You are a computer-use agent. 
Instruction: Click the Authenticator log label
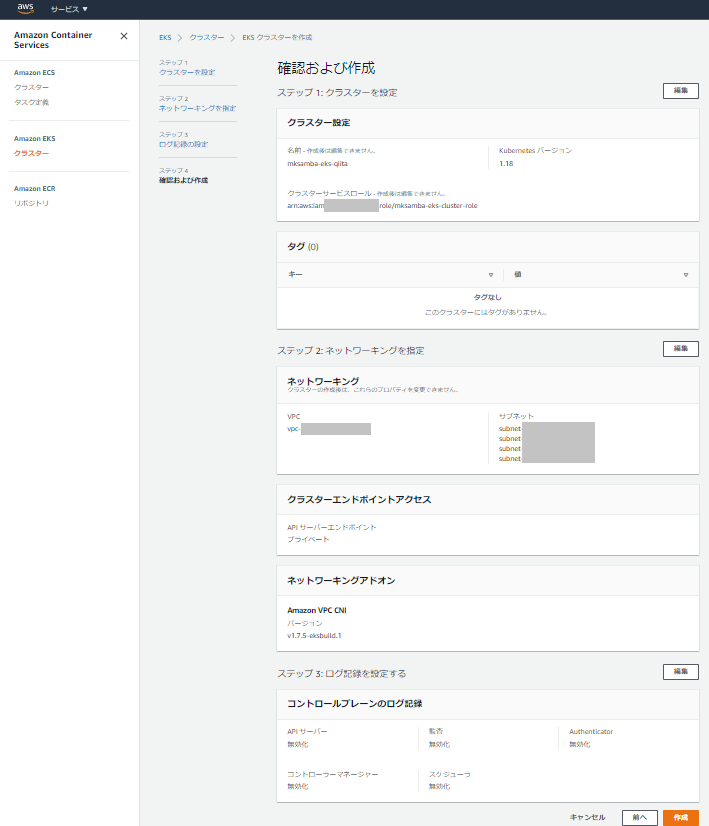[x=590, y=732]
